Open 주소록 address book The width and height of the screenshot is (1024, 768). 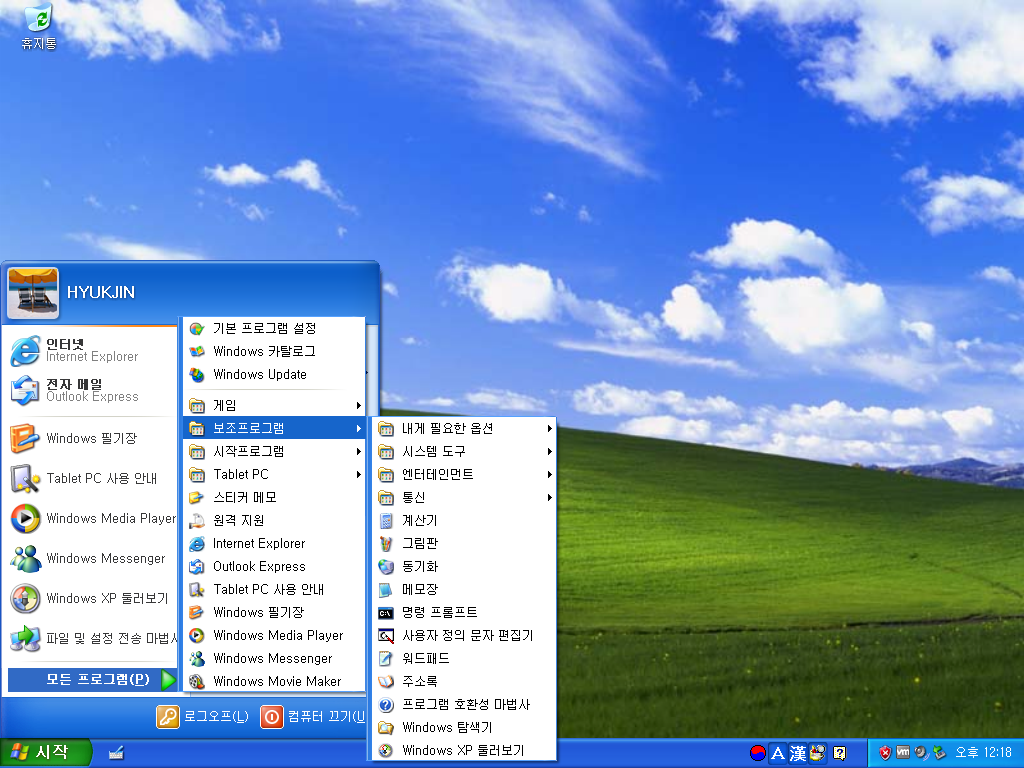(464, 681)
